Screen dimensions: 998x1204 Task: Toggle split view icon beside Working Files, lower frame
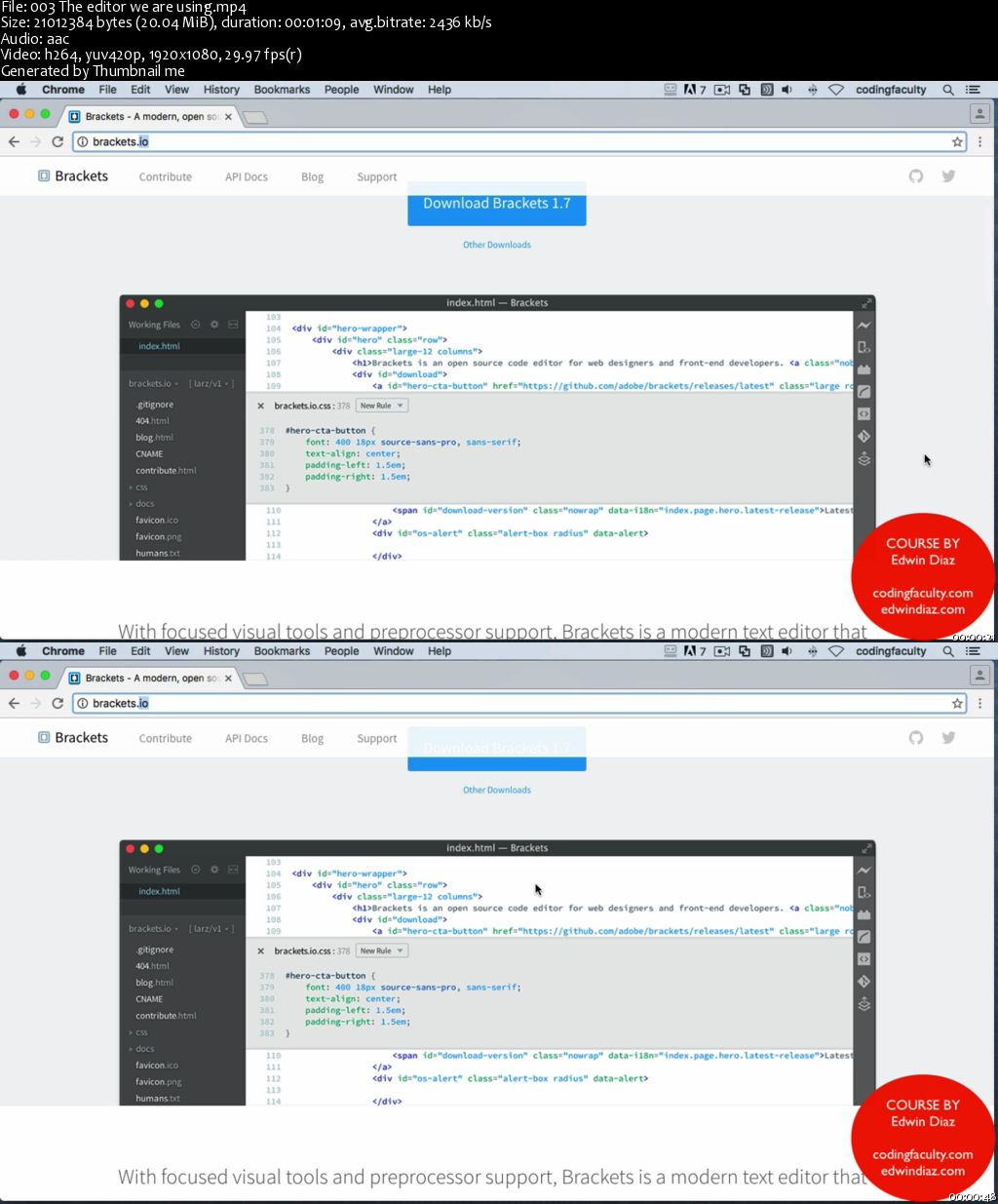233,870
